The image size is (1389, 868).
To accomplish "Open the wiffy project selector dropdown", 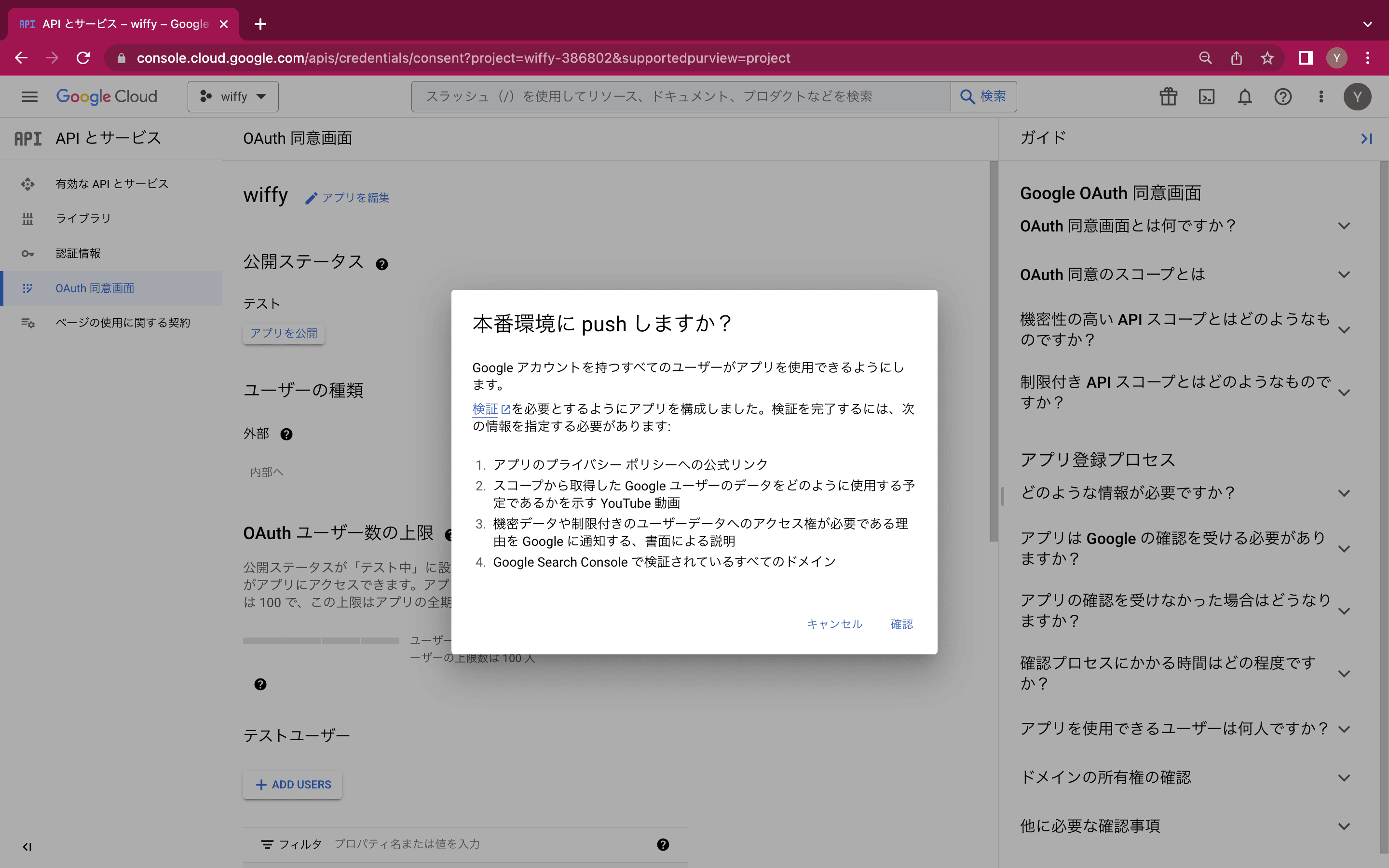I will pos(233,96).
